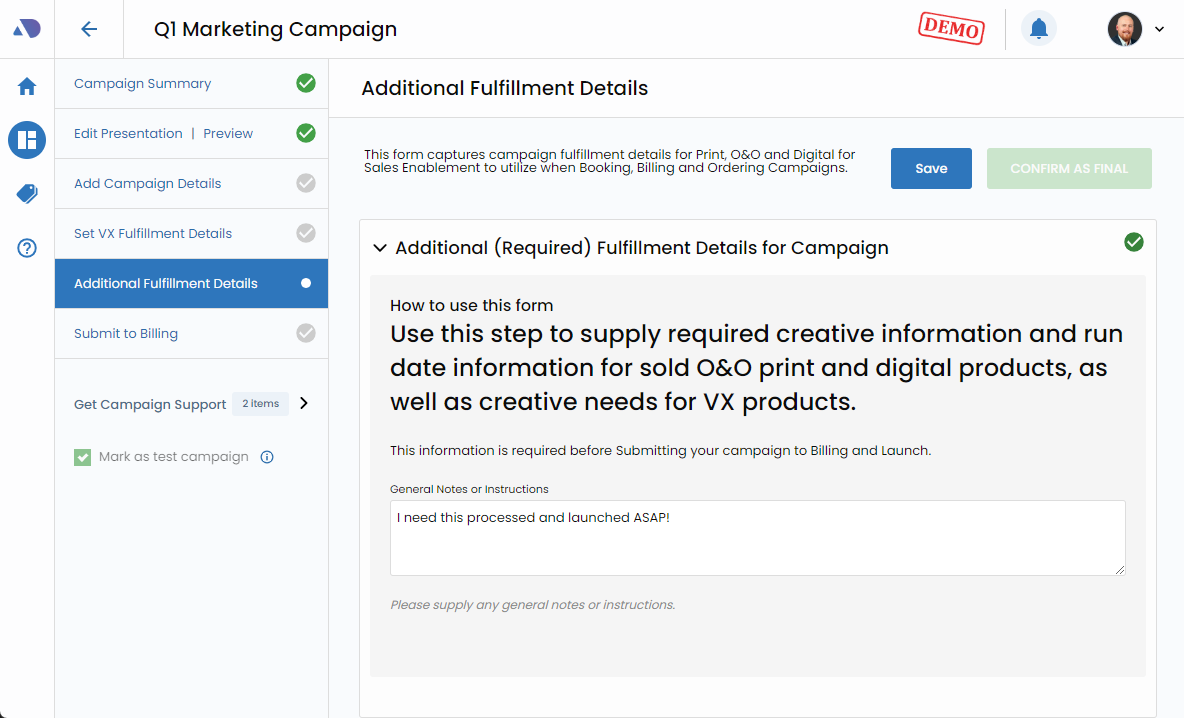Screen dimensions: 1184x718
Task: Open the presentation Preview link
Action: point(228,134)
